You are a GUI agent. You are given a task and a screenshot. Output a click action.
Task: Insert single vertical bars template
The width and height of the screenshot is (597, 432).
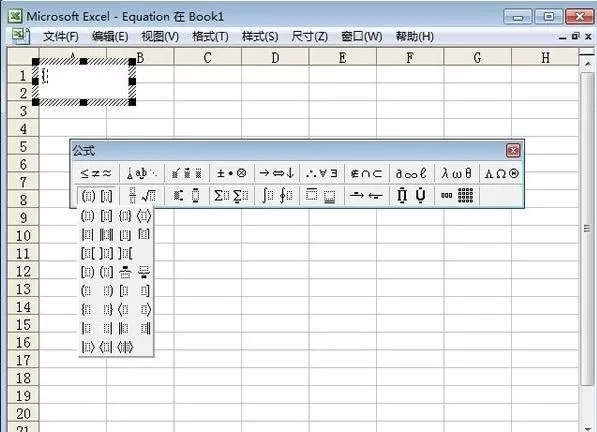(87, 234)
